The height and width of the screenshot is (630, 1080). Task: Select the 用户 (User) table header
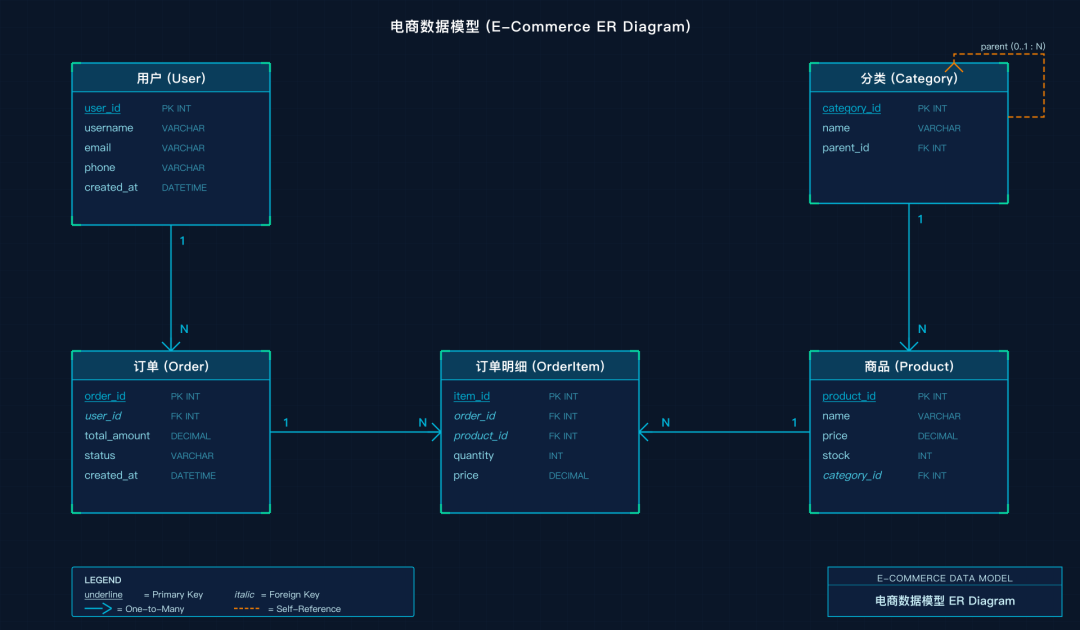(x=171, y=78)
